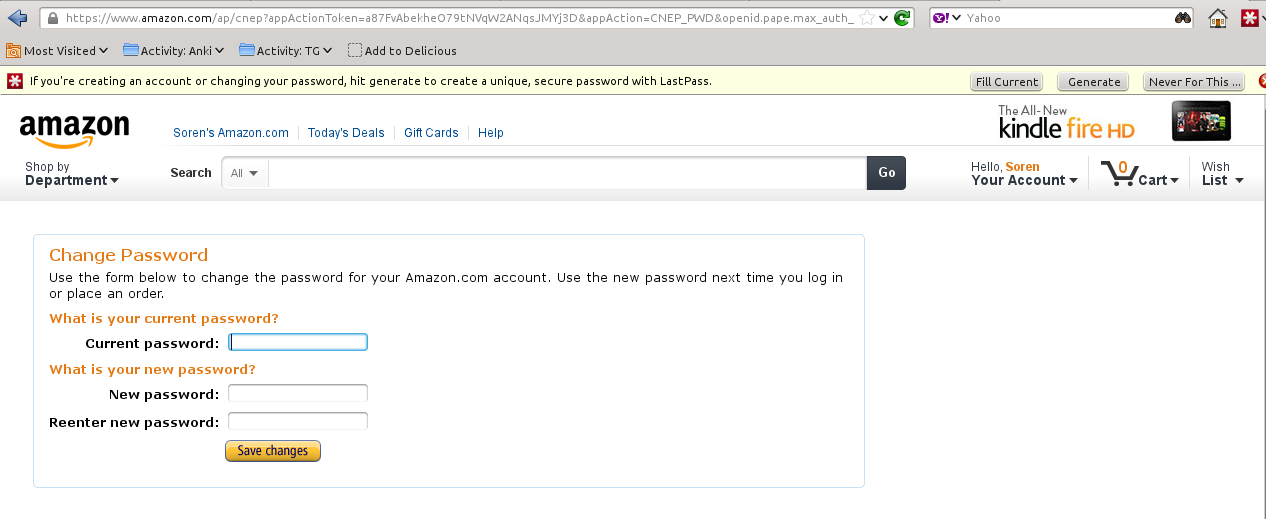1266x519 pixels.
Task: Open the Activity: TG bookmark folder
Action: (286, 50)
